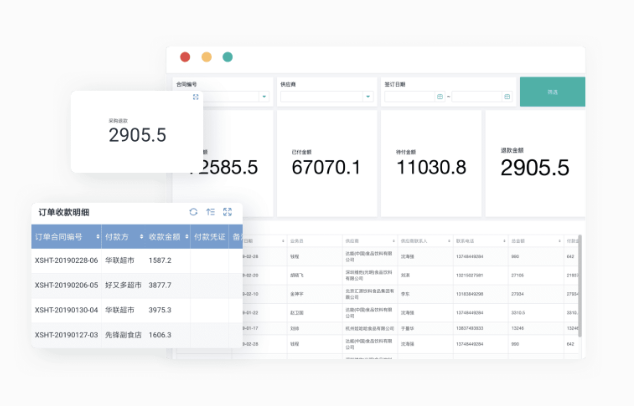Open the 合同编号 dropdown arrow
Image resolution: width=634 pixels, height=406 pixels.
(264, 97)
